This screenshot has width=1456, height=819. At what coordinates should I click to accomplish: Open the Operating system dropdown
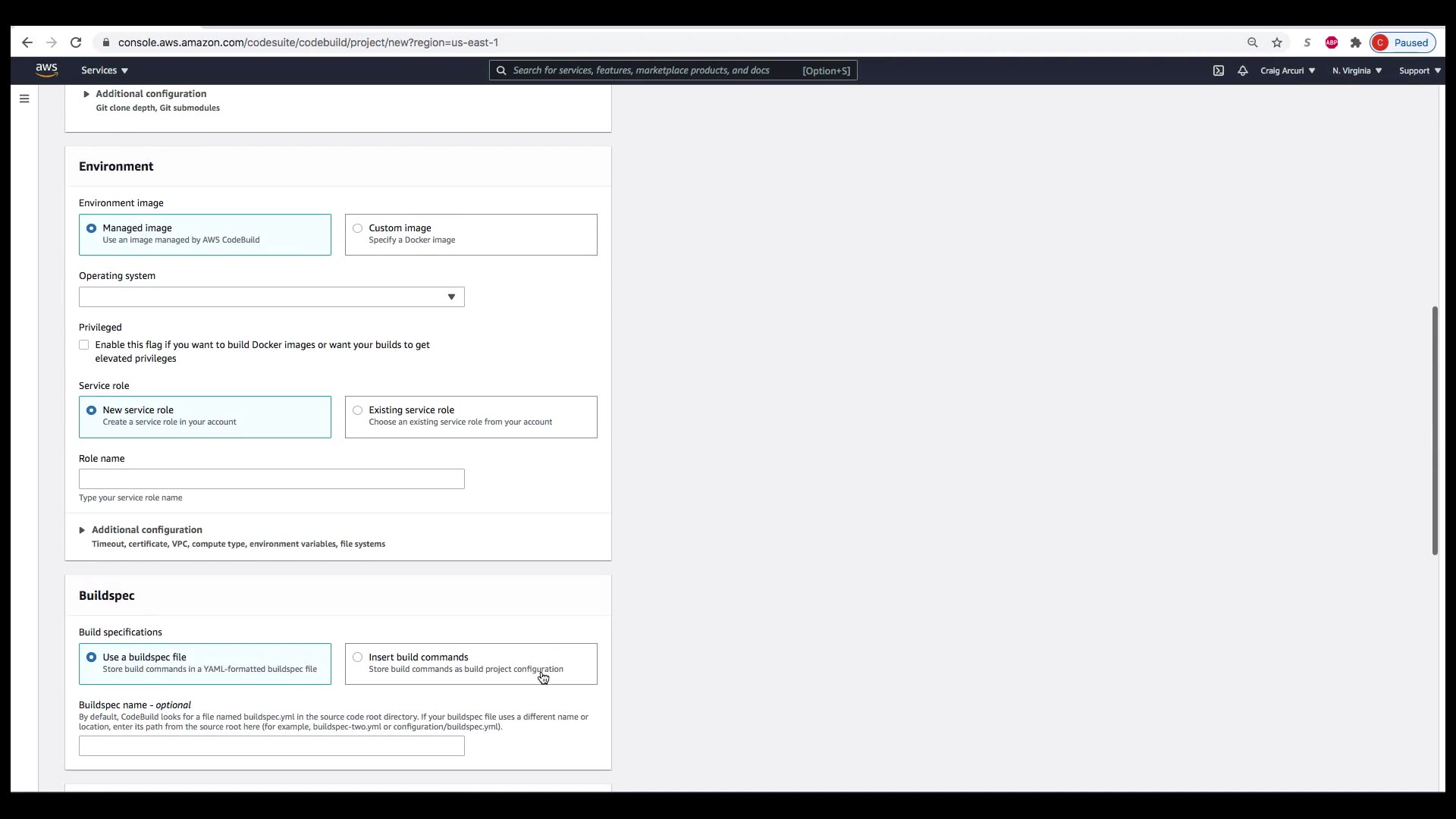point(271,297)
